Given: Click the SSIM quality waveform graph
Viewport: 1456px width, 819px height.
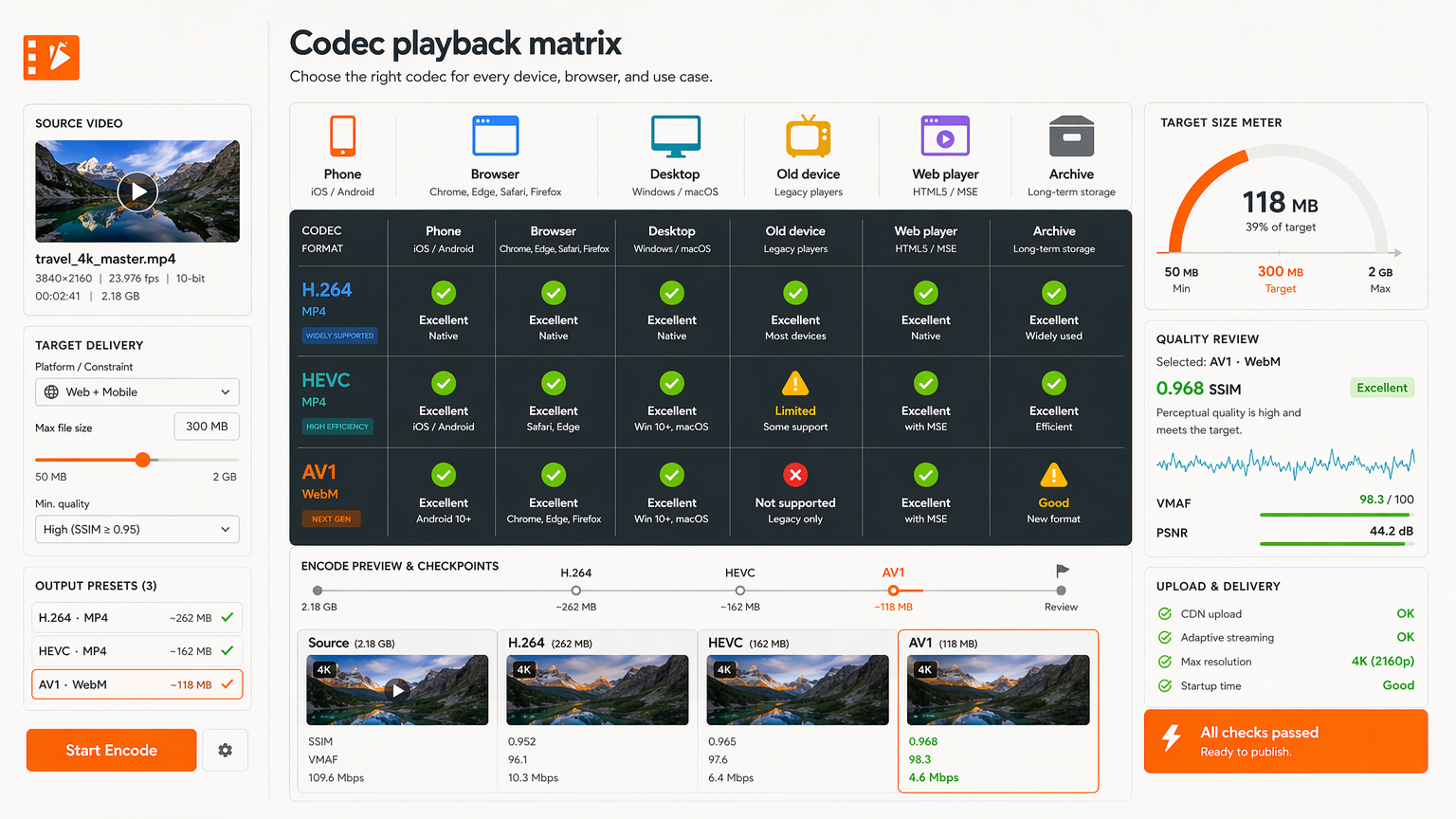Looking at the screenshot, I should click(x=1285, y=463).
